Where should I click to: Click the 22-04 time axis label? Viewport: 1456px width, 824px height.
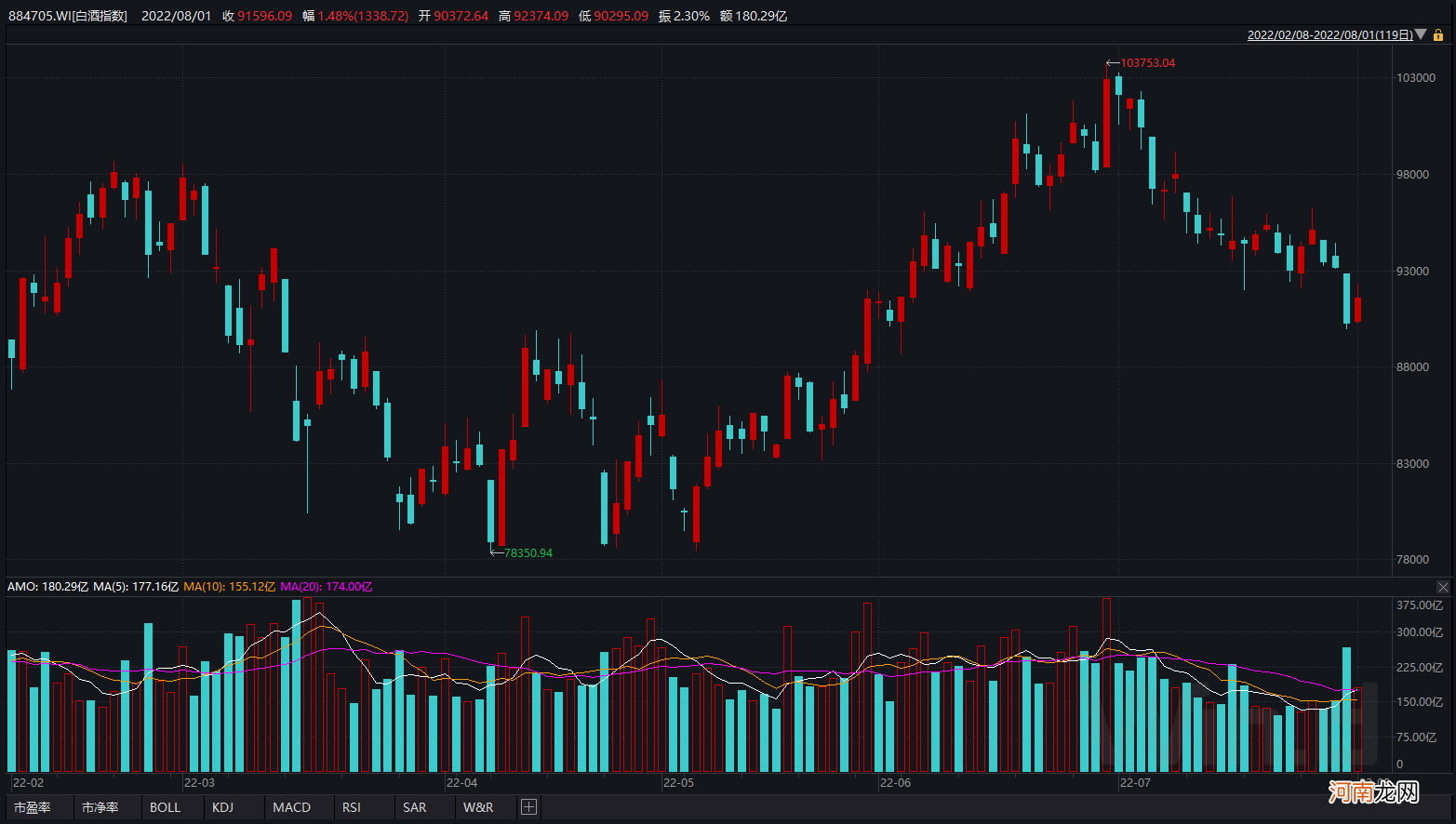coord(461,783)
